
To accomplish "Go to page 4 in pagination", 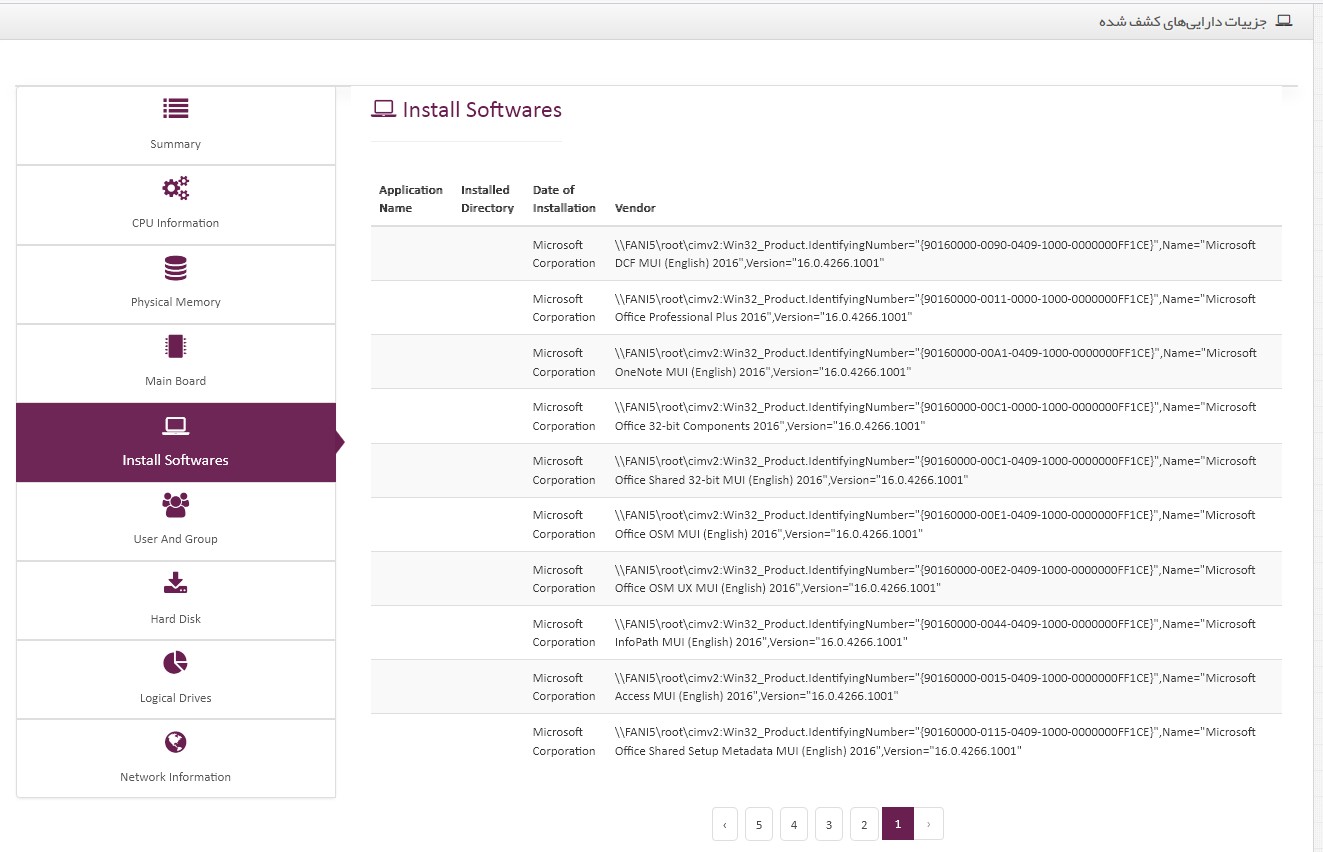I will click(x=794, y=824).
